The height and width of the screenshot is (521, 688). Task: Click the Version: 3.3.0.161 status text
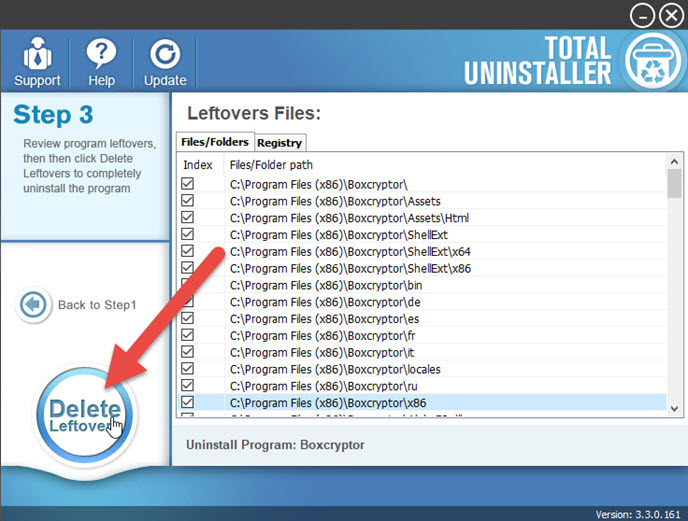(x=638, y=514)
